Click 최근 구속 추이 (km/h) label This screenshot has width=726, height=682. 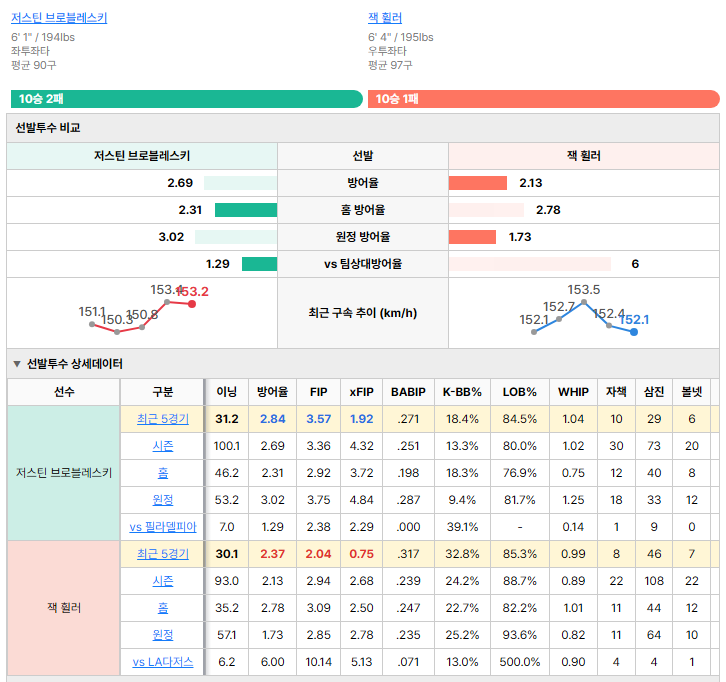point(363,313)
